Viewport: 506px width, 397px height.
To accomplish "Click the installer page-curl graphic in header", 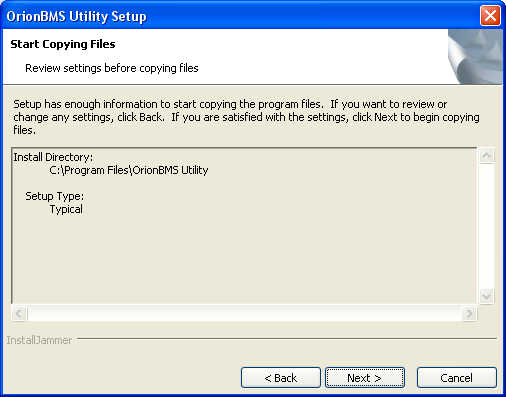I will (475, 56).
